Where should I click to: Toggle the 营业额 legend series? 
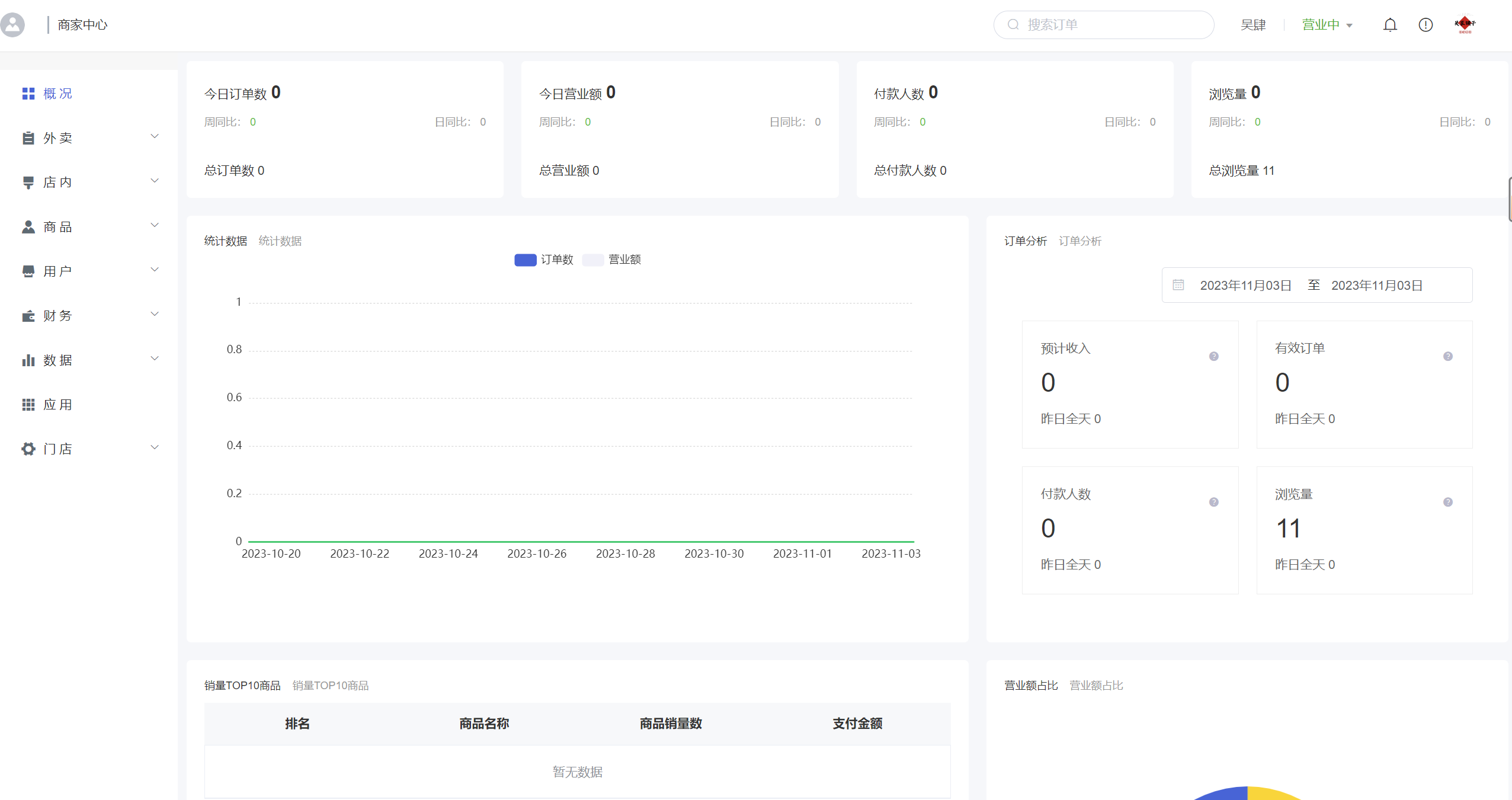coord(611,260)
